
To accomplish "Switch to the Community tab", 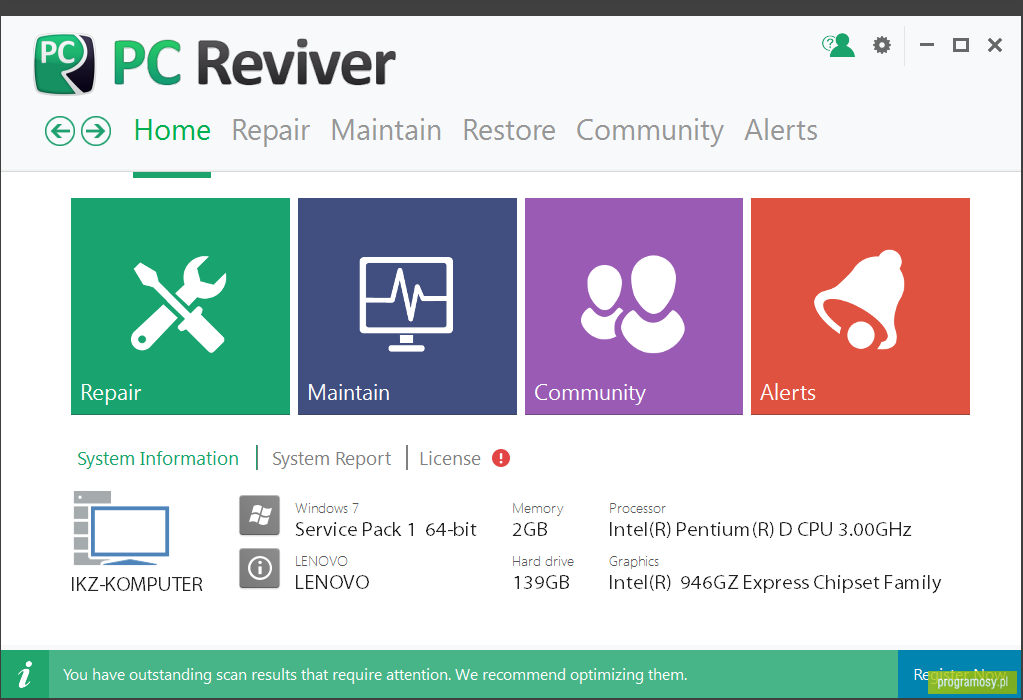I will 650,130.
